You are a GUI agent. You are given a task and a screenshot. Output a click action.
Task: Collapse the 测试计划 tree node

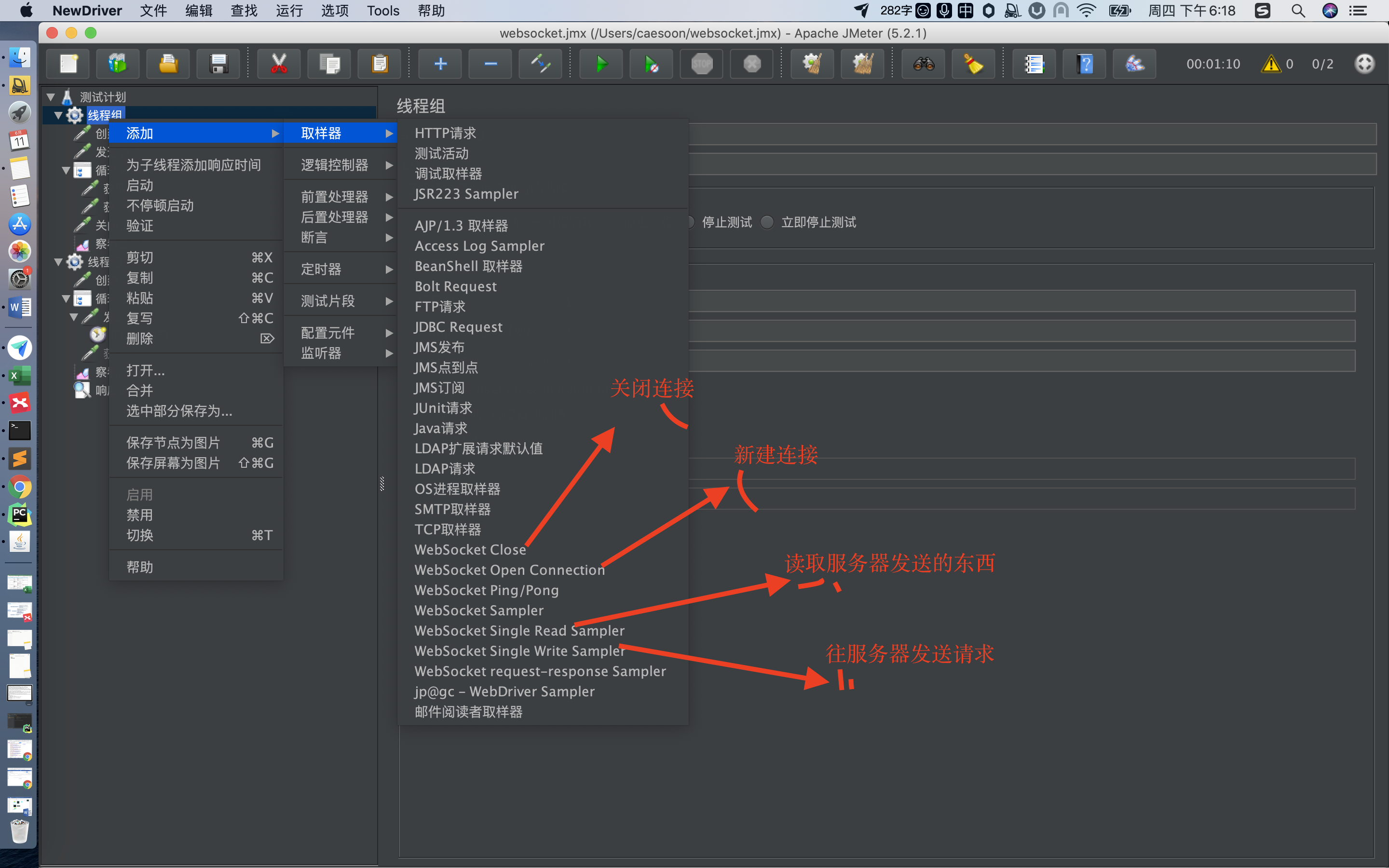pos(51,97)
